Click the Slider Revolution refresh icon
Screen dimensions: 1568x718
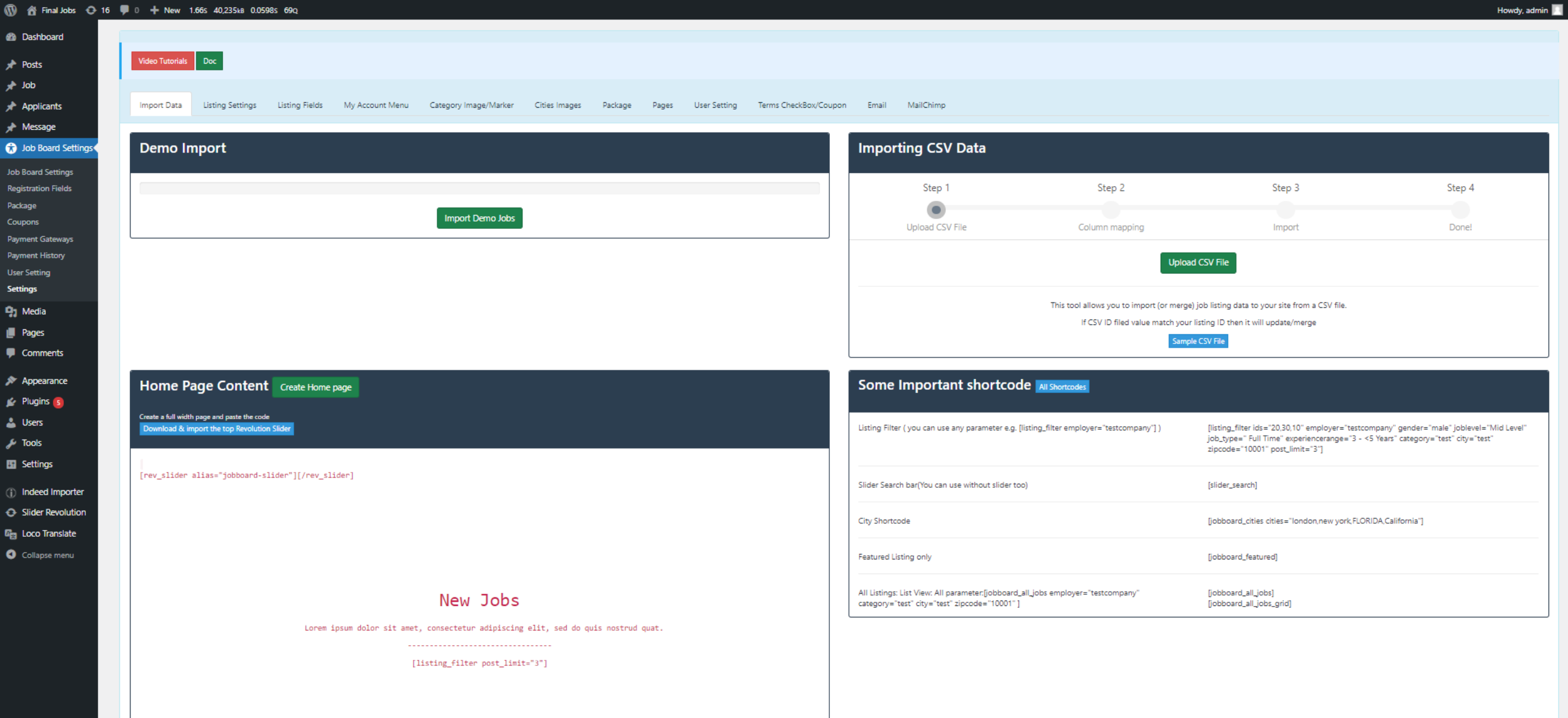tap(11, 512)
